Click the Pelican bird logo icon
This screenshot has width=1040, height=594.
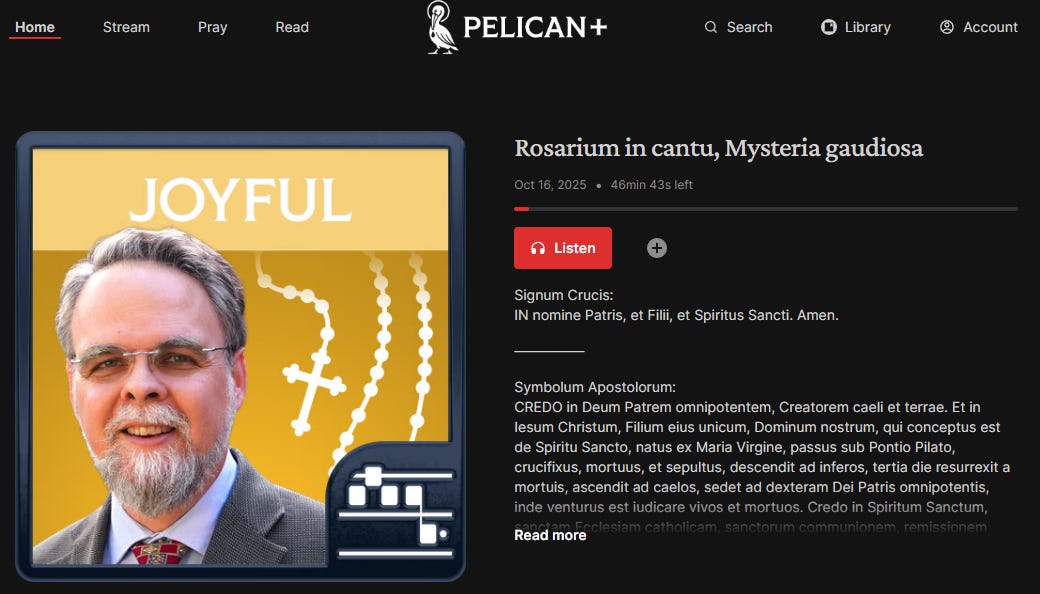(x=442, y=27)
